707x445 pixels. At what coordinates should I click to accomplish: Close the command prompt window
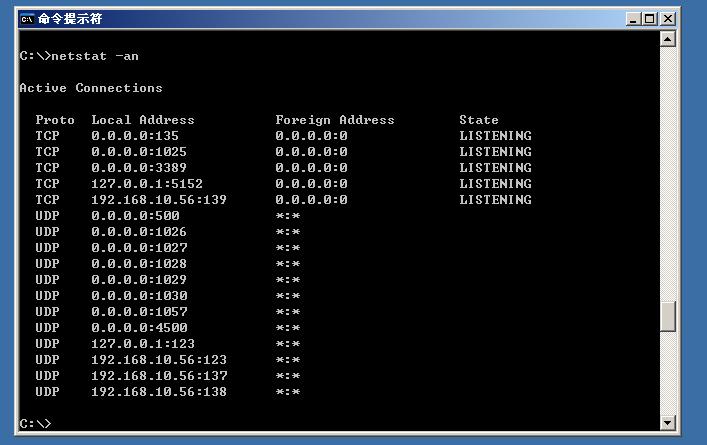point(668,19)
